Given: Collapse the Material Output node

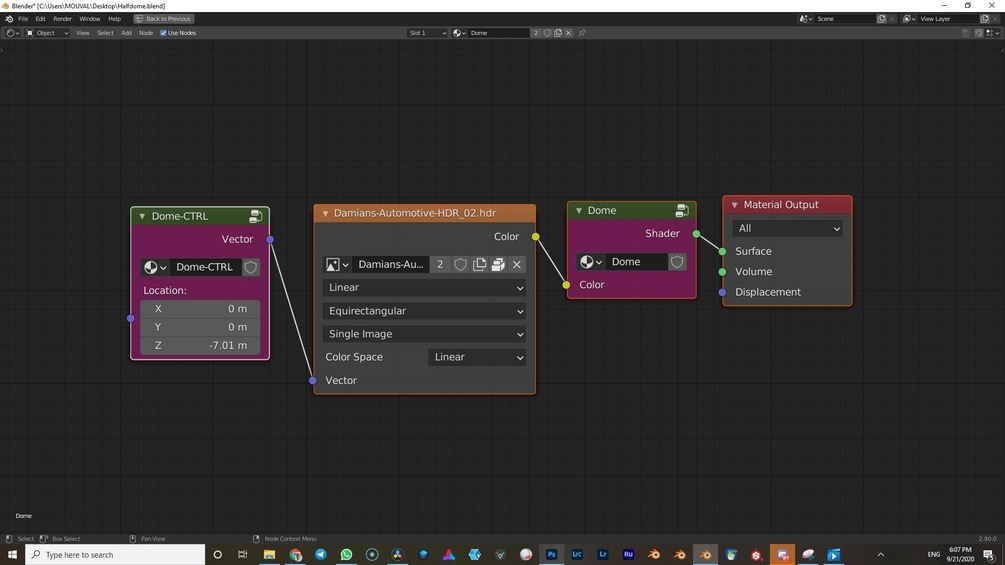Looking at the screenshot, I should pyautogui.click(x=735, y=205).
